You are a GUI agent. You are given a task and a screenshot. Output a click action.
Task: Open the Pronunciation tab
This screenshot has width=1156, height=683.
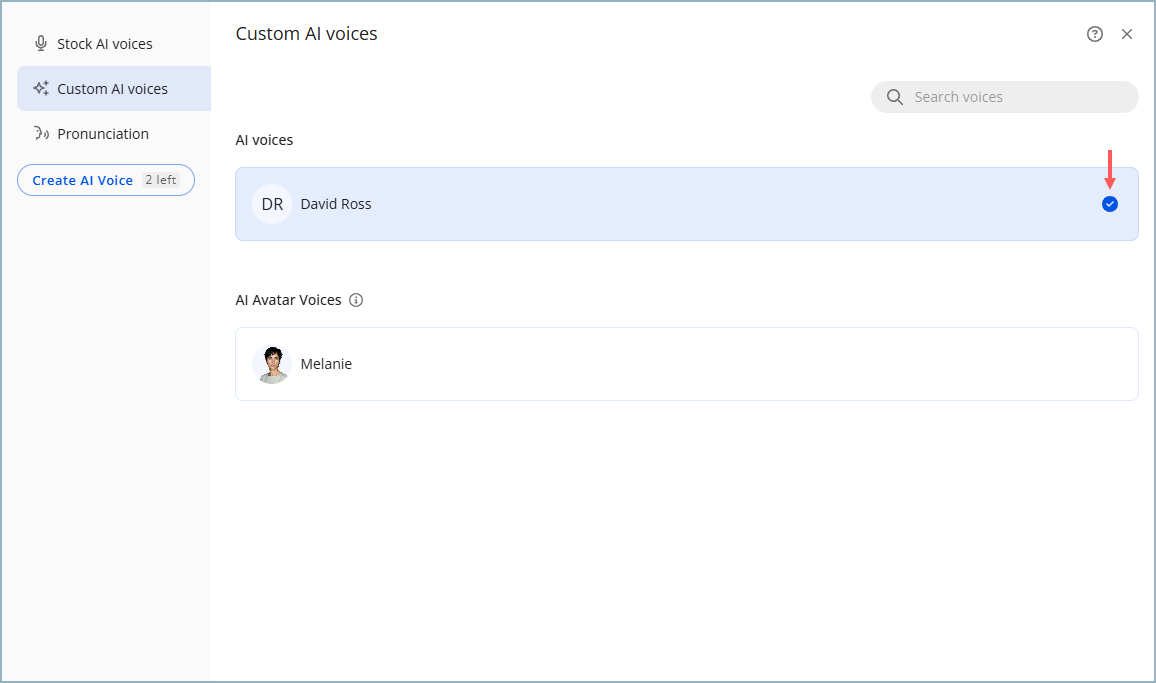[103, 134]
